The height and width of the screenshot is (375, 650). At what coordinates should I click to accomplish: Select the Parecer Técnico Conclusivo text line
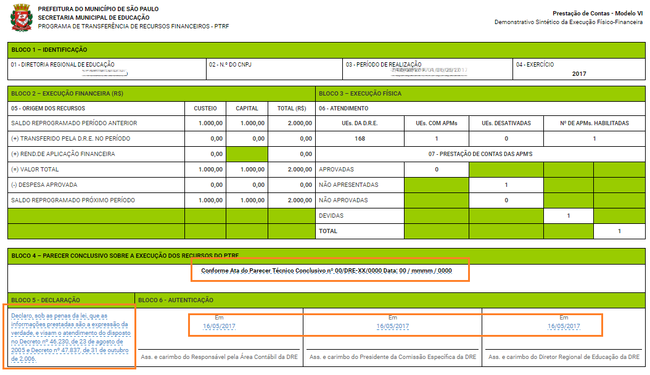(326, 271)
